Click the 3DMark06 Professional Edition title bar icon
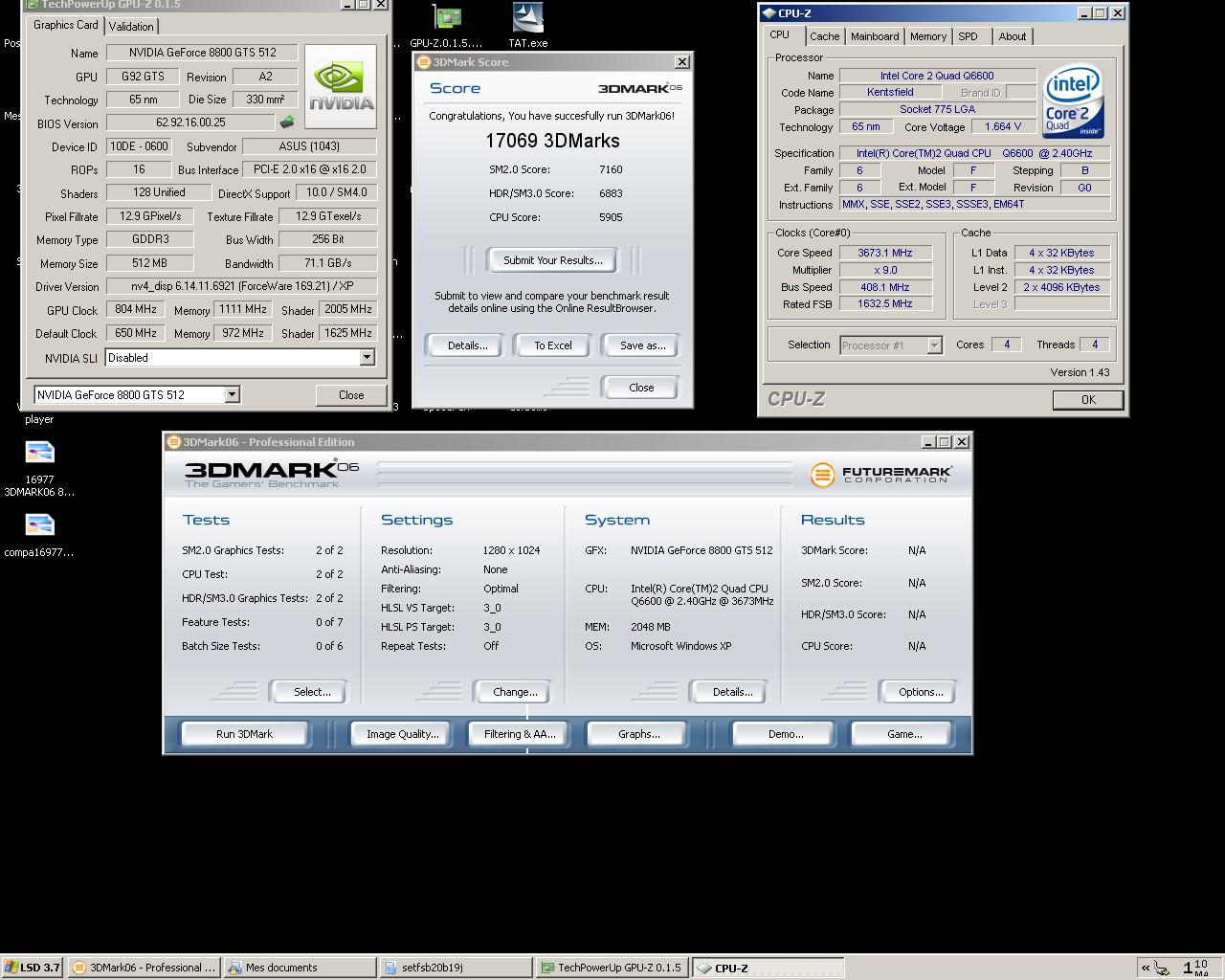Screen dimensions: 1225x980 click(x=174, y=442)
